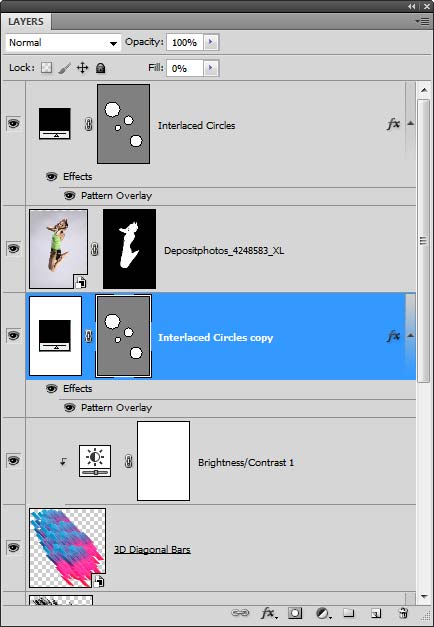Viewport: 434px width, 627px height.
Task: Click the Brightness/Contrast adjustment icon
Action: coord(95,461)
